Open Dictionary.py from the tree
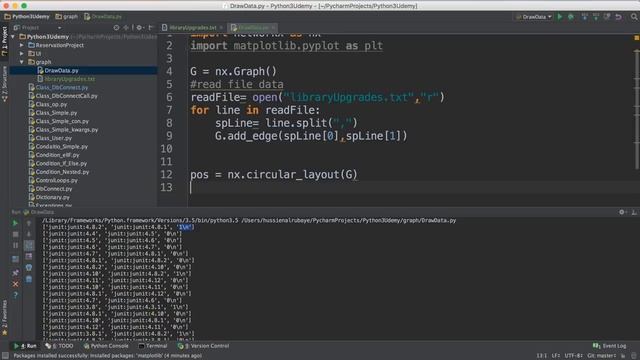Viewport: 640px width, 360px height. [x=52, y=197]
